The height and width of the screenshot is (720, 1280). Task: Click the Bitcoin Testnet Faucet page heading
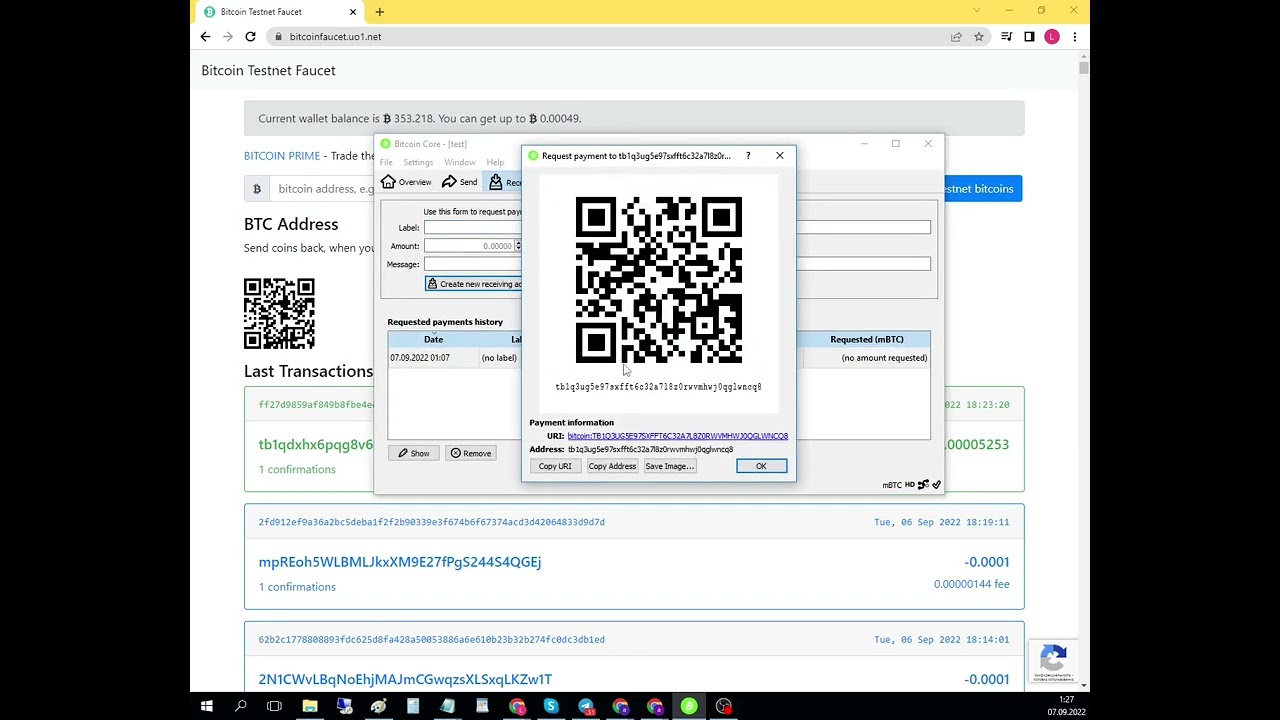pos(268,71)
